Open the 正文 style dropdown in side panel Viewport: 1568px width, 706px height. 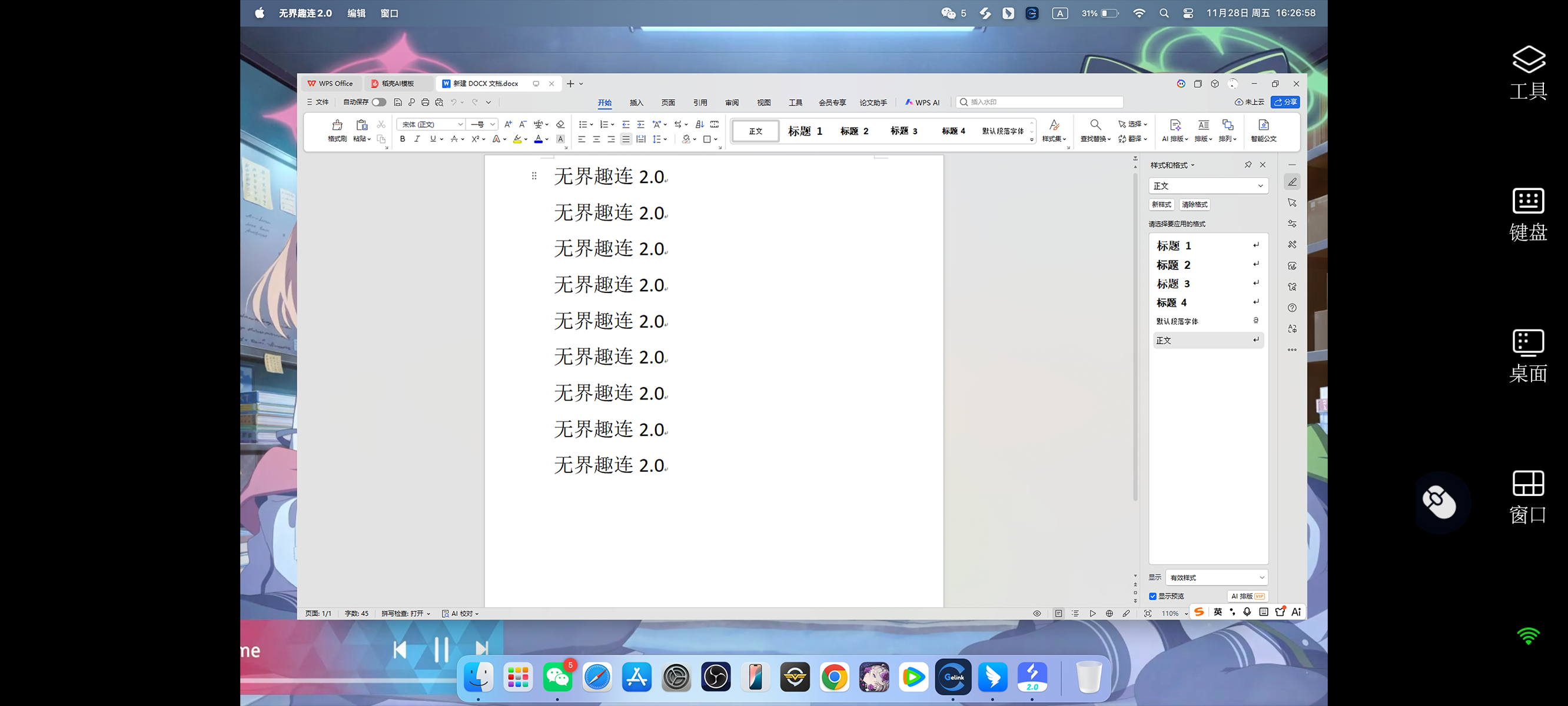pos(1208,186)
